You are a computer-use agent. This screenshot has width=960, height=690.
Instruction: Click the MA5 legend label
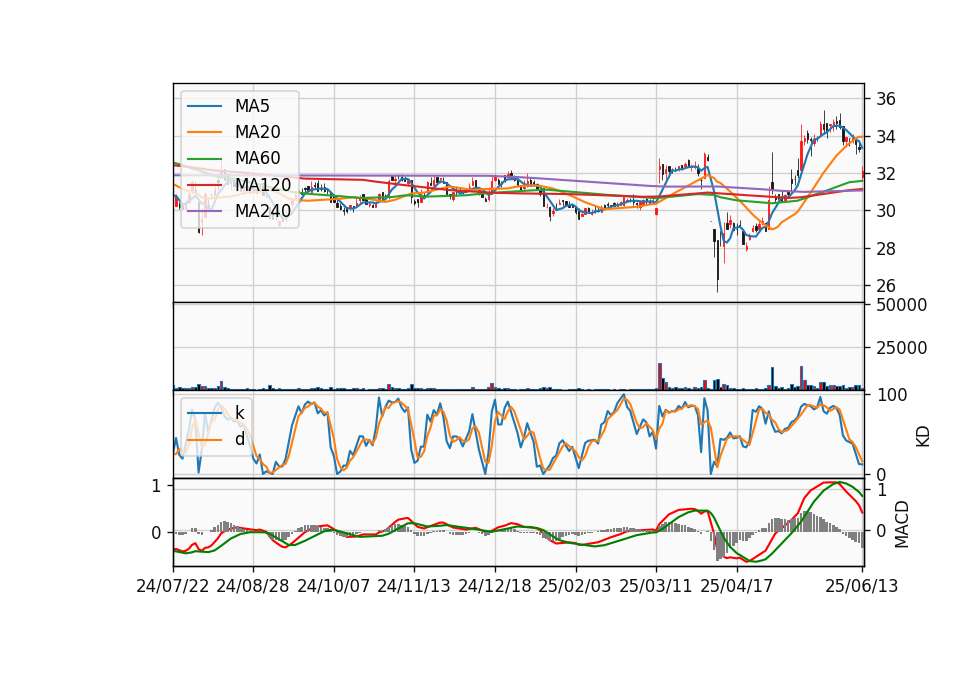pyautogui.click(x=252, y=106)
